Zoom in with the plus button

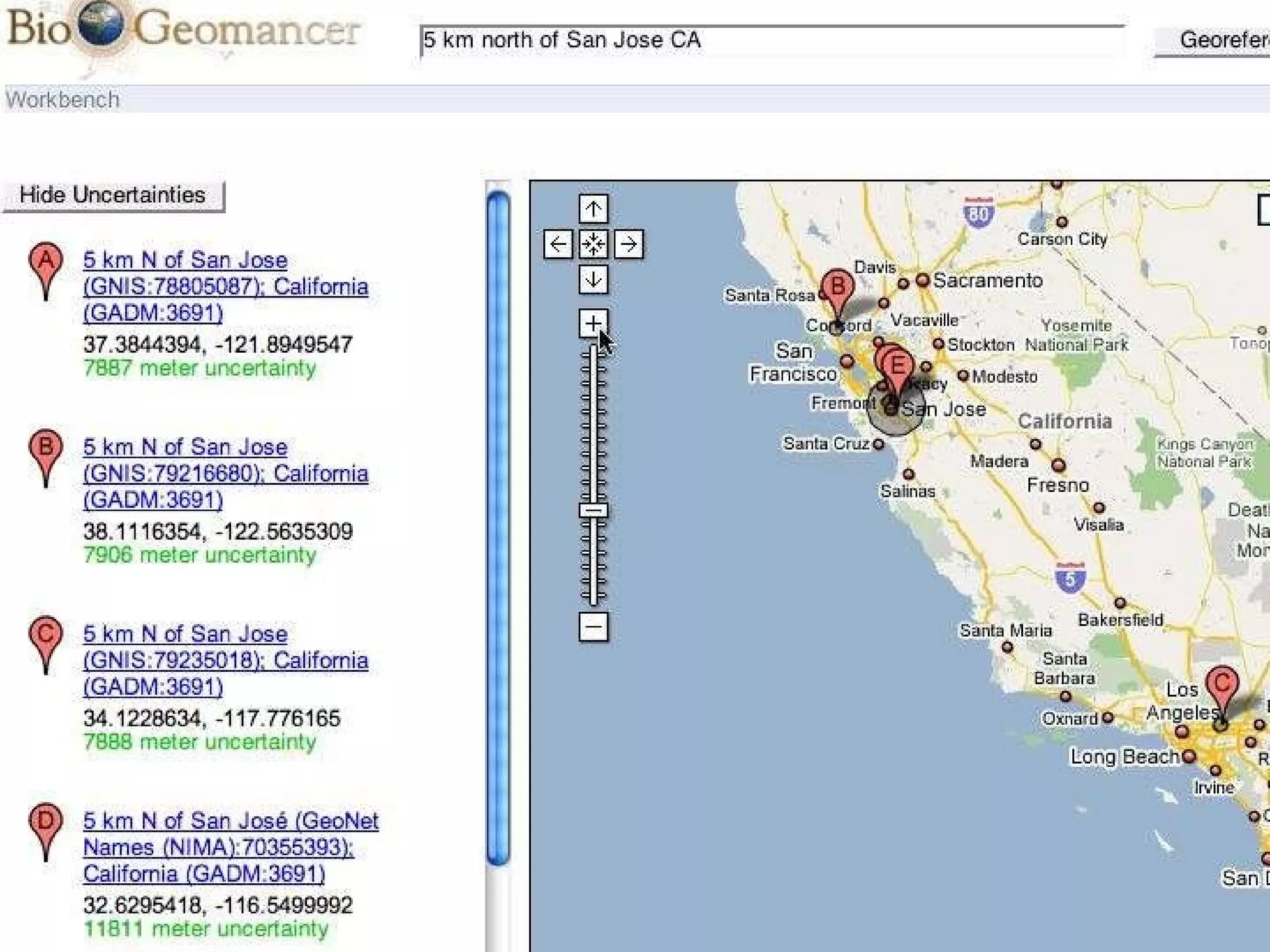(593, 324)
